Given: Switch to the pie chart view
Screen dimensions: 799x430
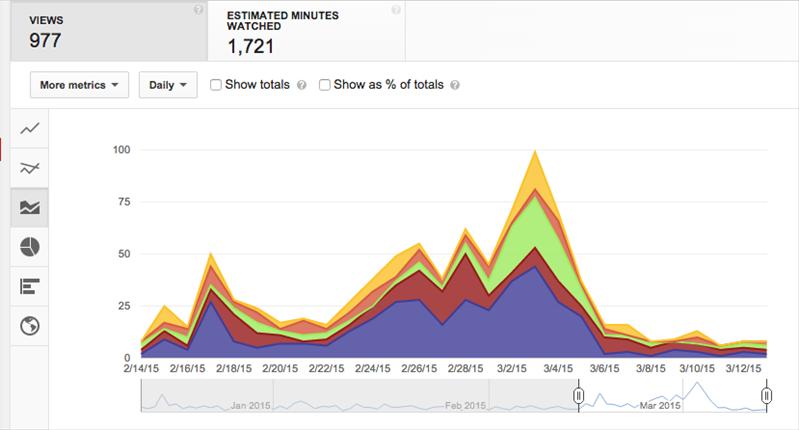Looking at the screenshot, I should (30, 247).
